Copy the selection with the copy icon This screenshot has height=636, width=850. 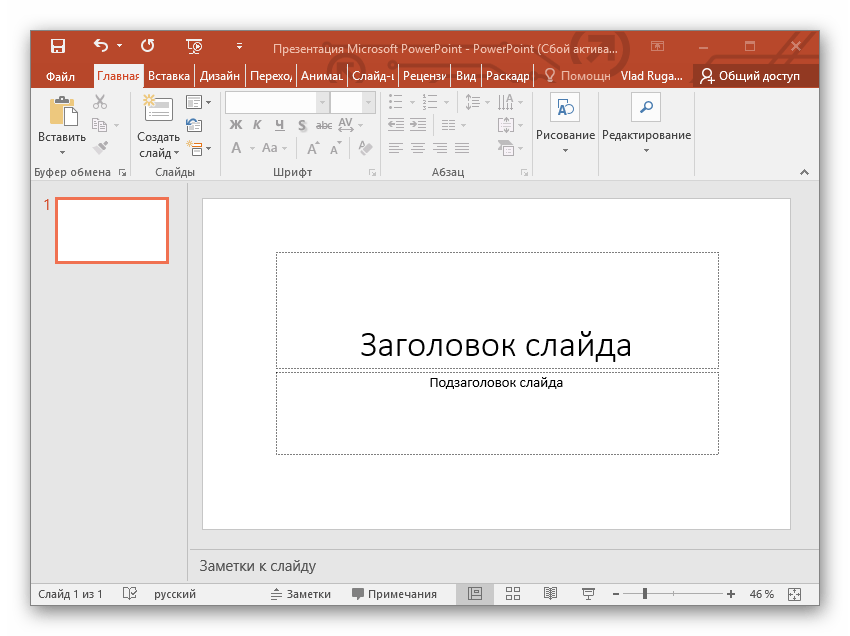[99, 125]
